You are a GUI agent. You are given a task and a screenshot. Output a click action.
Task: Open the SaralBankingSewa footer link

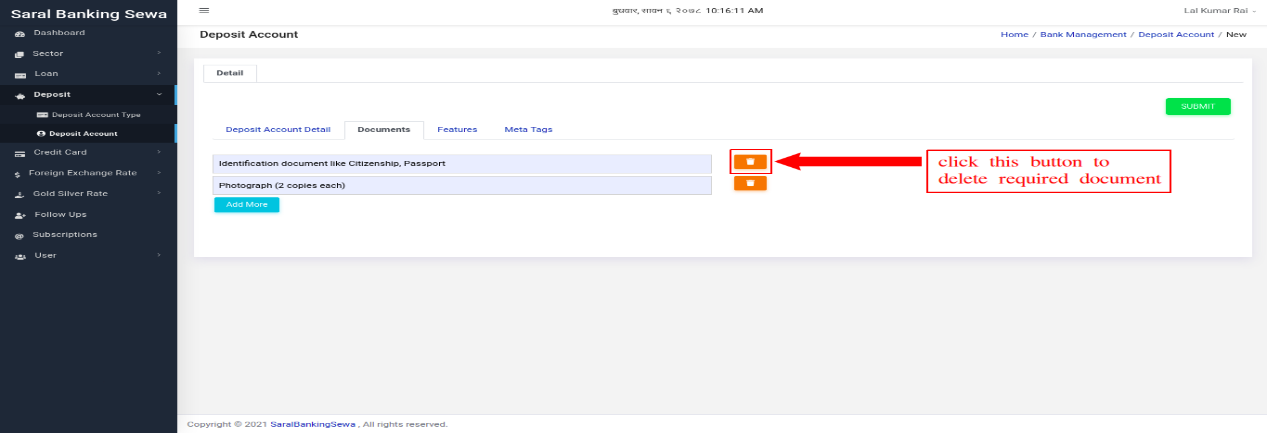tap(314, 424)
